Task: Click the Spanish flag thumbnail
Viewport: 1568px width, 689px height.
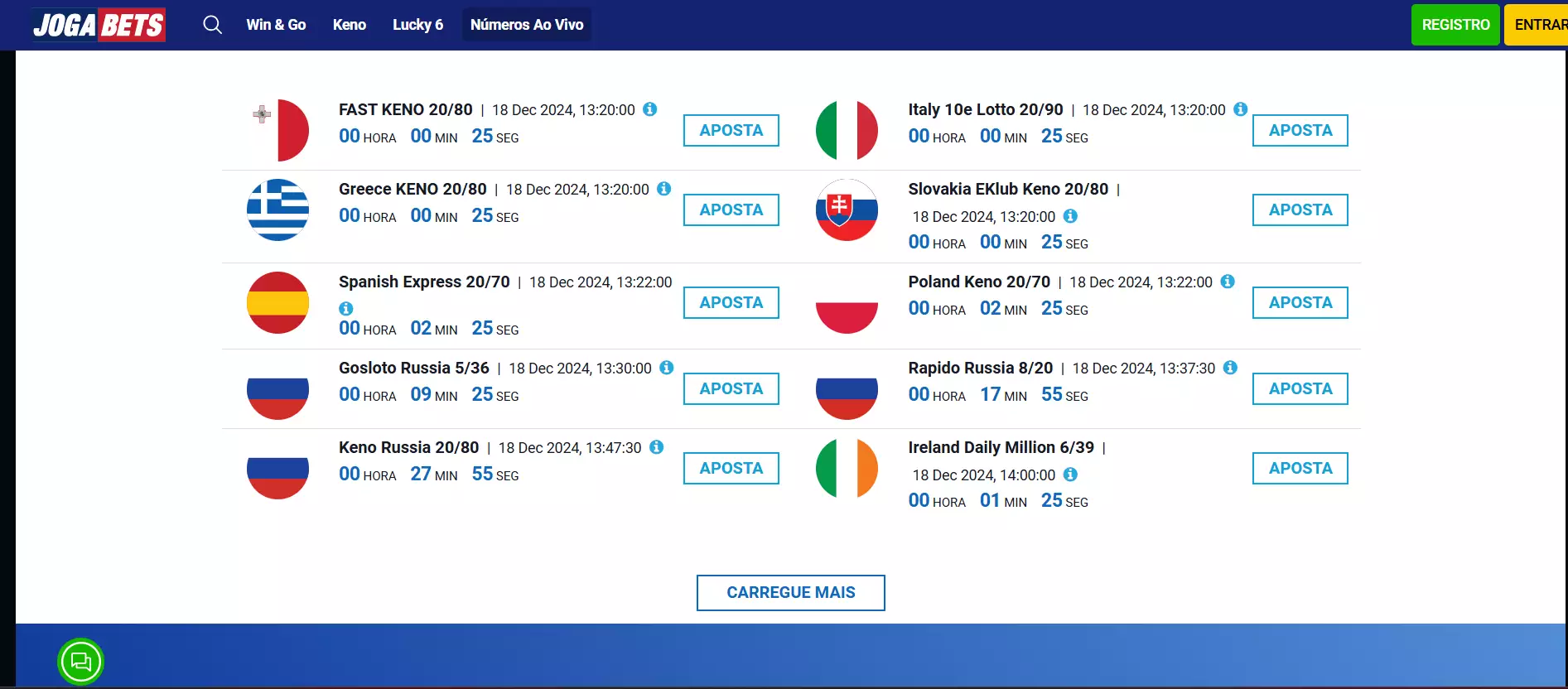Action: click(x=277, y=303)
